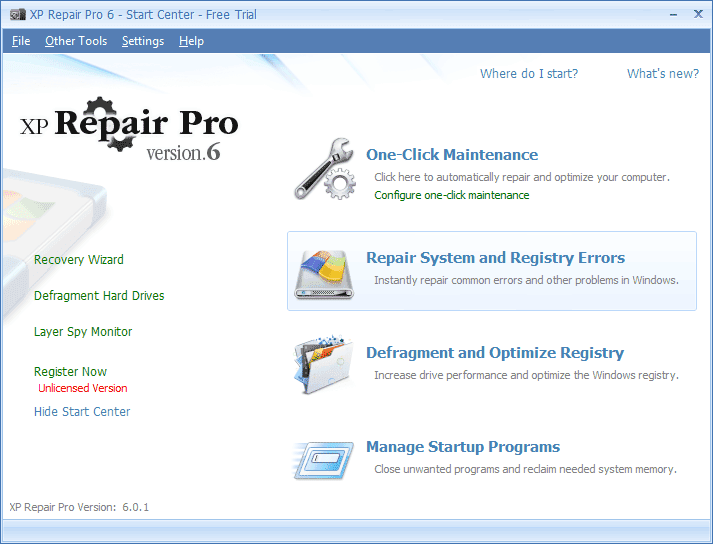This screenshot has width=713, height=544.
Task: Click 'Increase drive performance' description text
Action: (527, 375)
